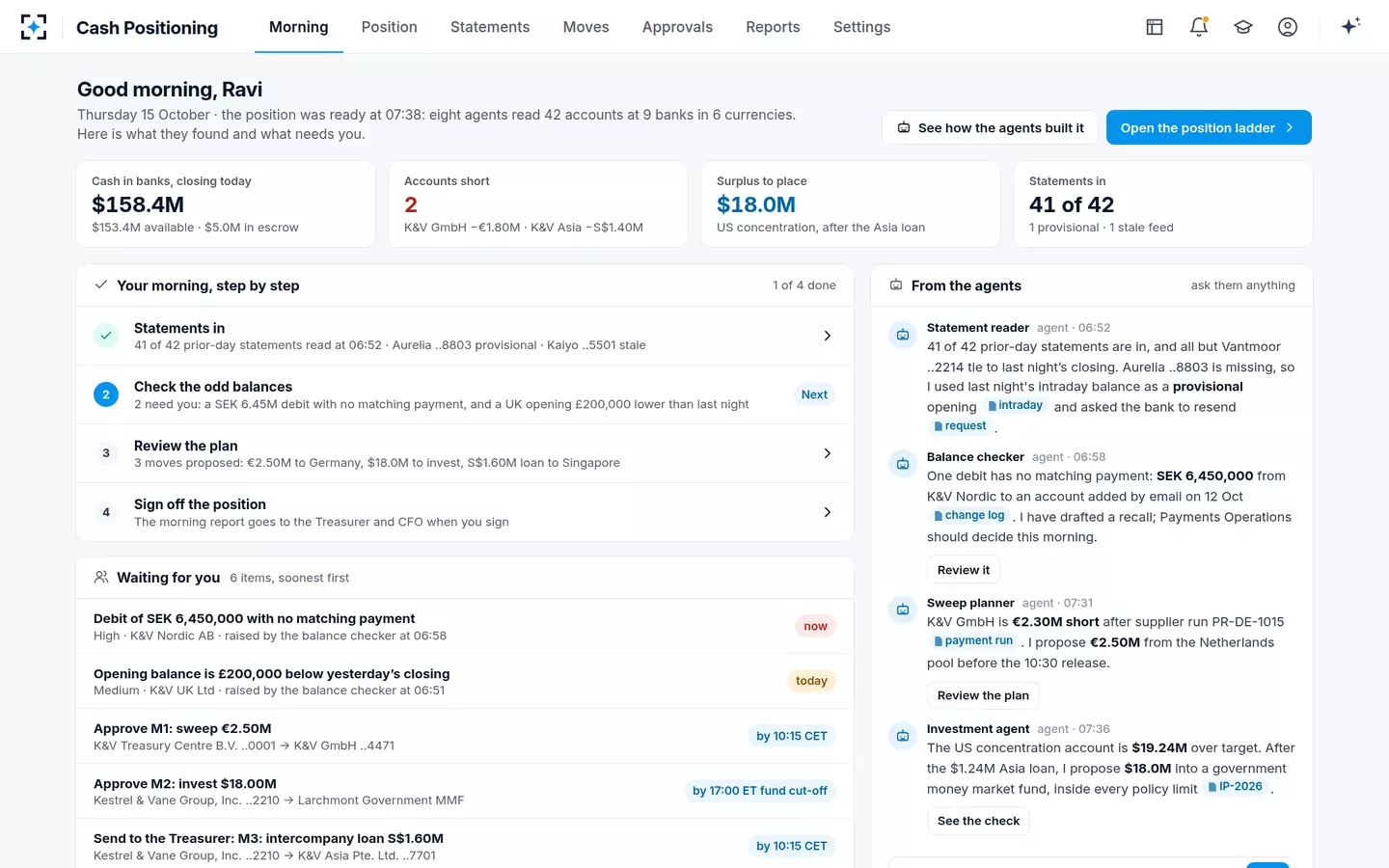Click the Statement reader agent avatar icon
Image resolution: width=1389 pixels, height=868 pixels.
point(903,335)
